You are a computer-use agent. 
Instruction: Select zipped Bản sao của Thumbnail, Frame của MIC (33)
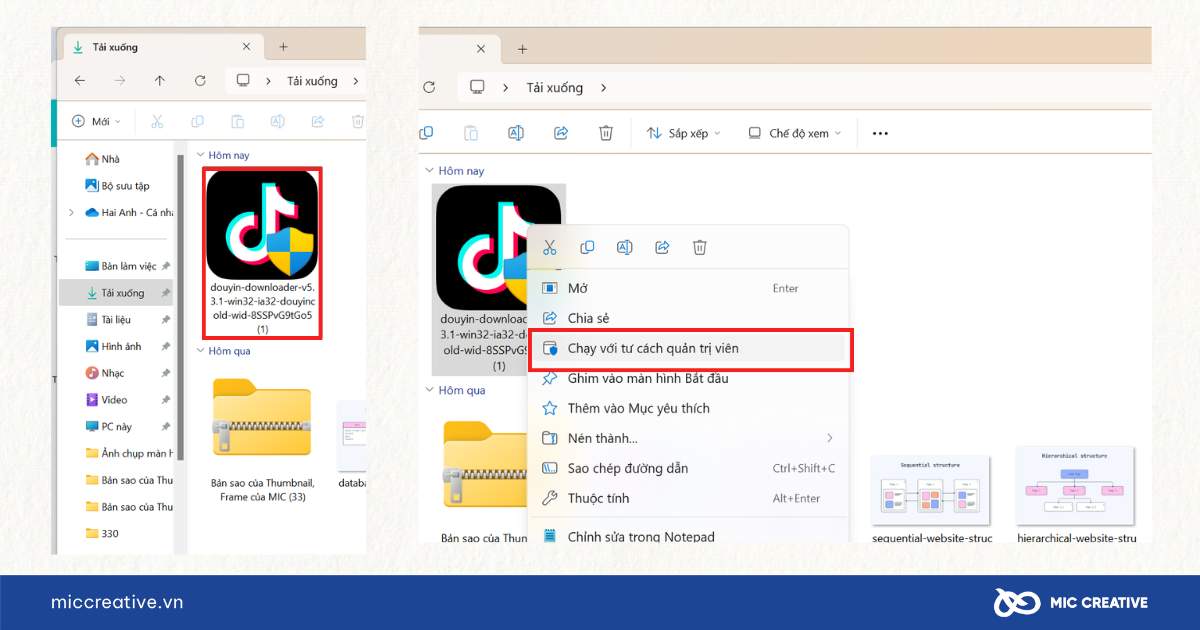262,439
